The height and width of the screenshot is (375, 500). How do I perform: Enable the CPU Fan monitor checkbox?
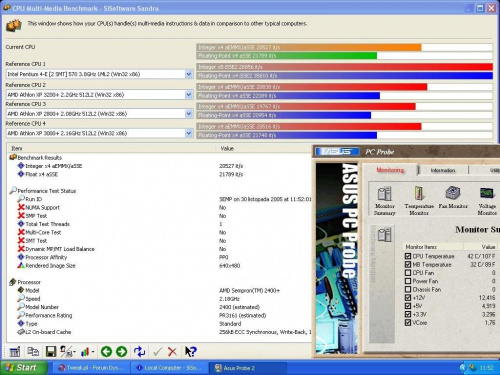pos(408,273)
